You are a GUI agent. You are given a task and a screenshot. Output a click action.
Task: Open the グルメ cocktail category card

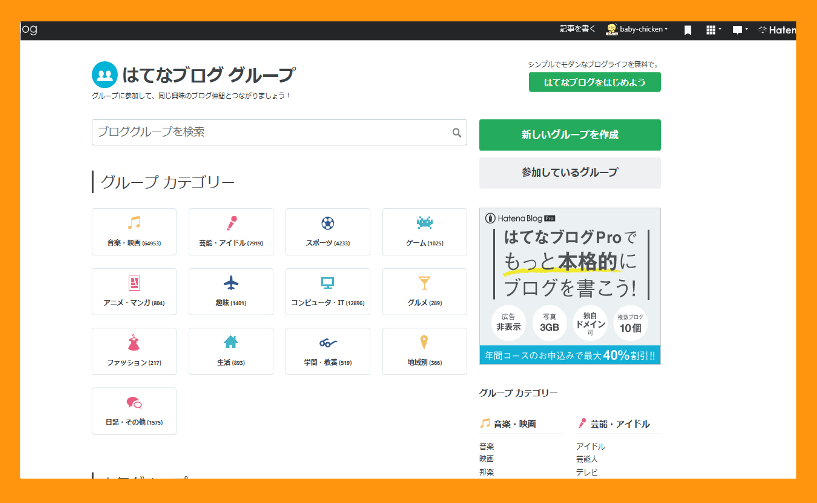click(425, 291)
